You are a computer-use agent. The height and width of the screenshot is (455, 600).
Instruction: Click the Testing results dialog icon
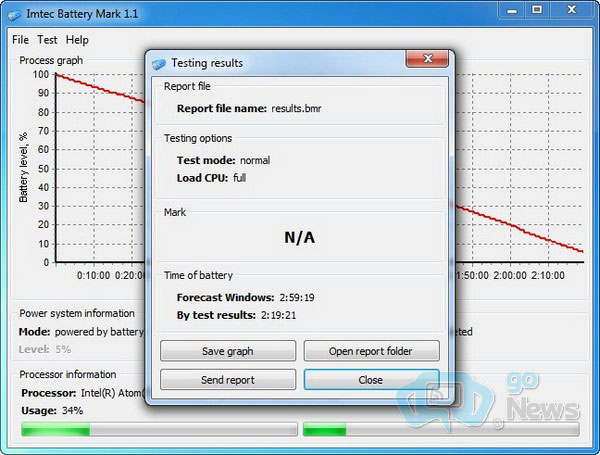tap(159, 63)
